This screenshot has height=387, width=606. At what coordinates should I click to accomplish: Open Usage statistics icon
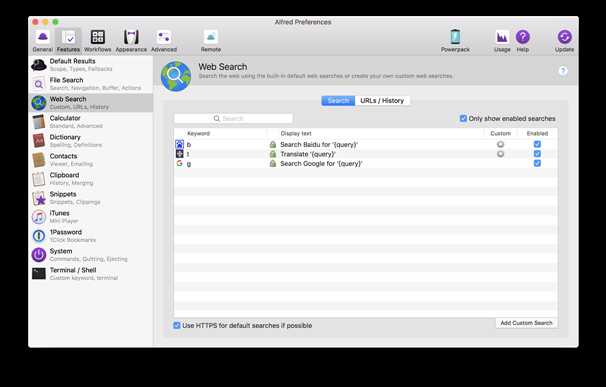pos(502,41)
